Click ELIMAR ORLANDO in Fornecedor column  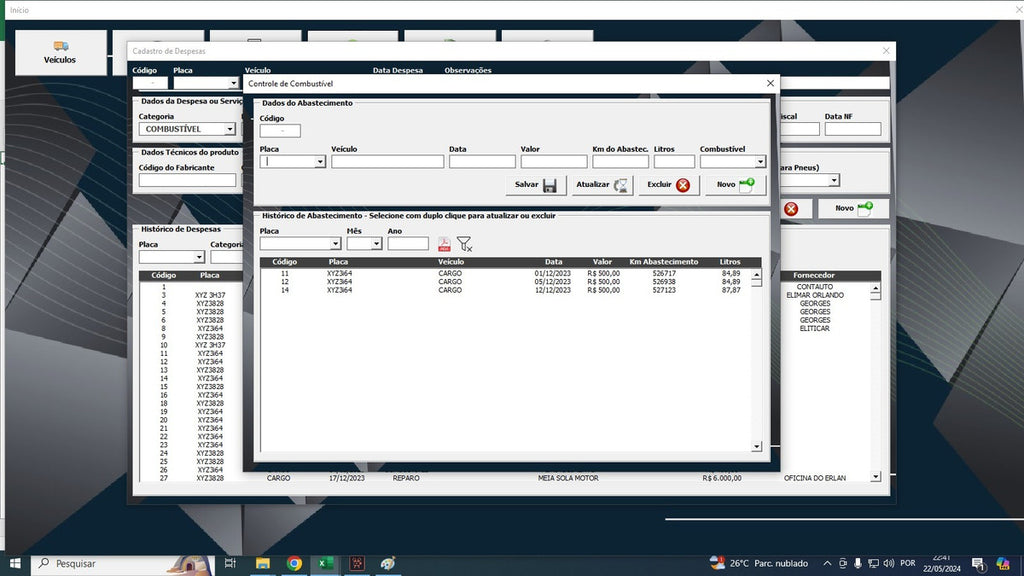point(815,295)
